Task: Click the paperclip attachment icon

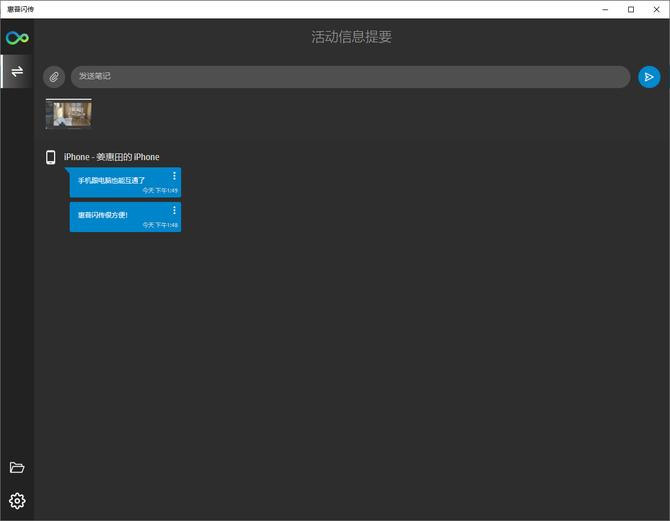Action: [x=54, y=77]
